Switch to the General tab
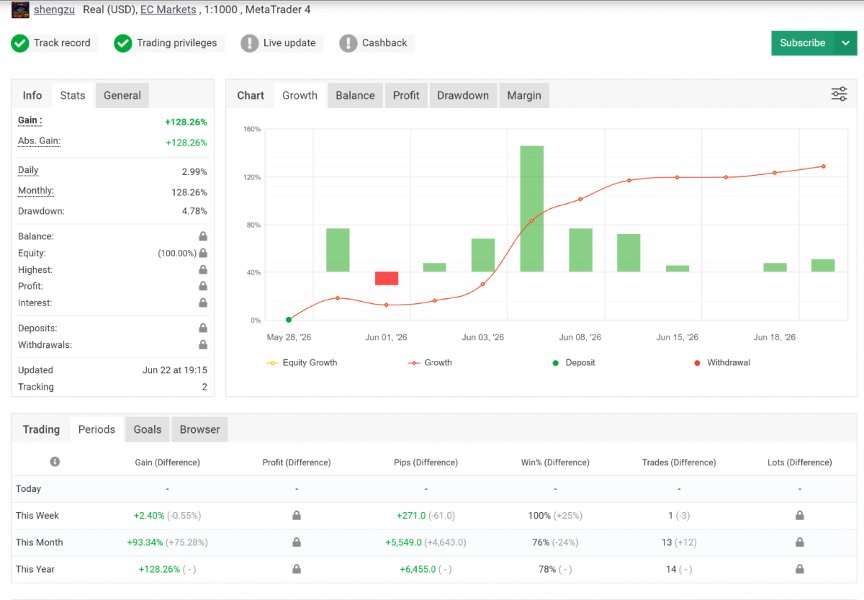The width and height of the screenshot is (864, 600). point(122,95)
